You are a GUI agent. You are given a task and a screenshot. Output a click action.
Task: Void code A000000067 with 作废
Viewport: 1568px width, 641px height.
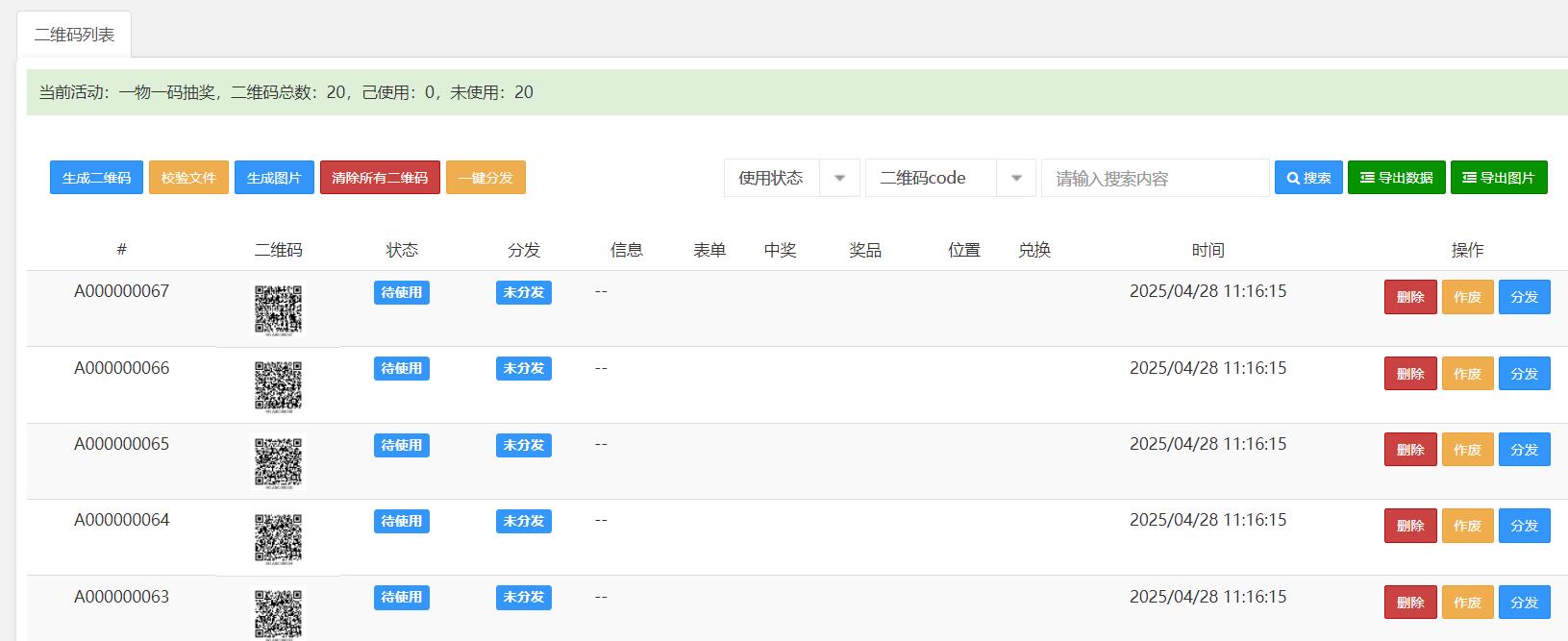point(1467,297)
